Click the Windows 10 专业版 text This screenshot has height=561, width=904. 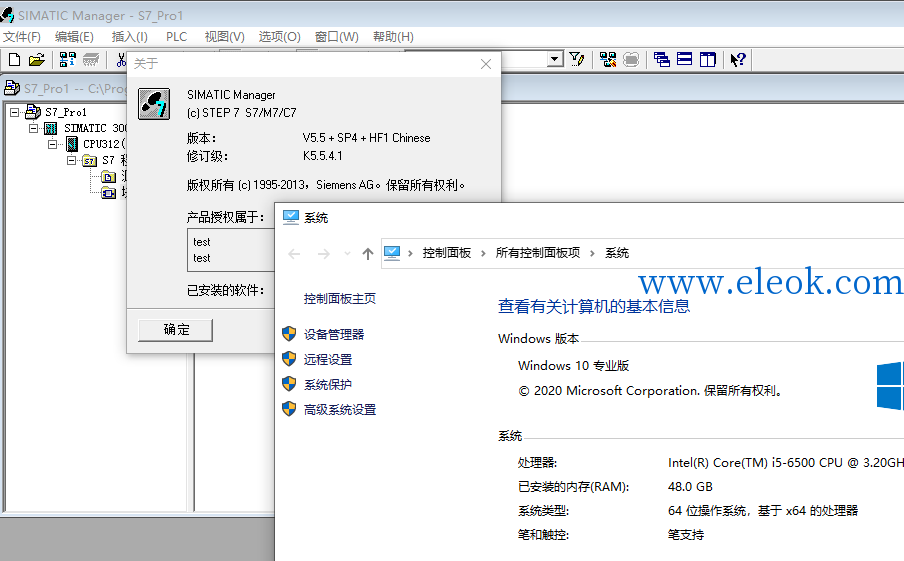pos(574,366)
